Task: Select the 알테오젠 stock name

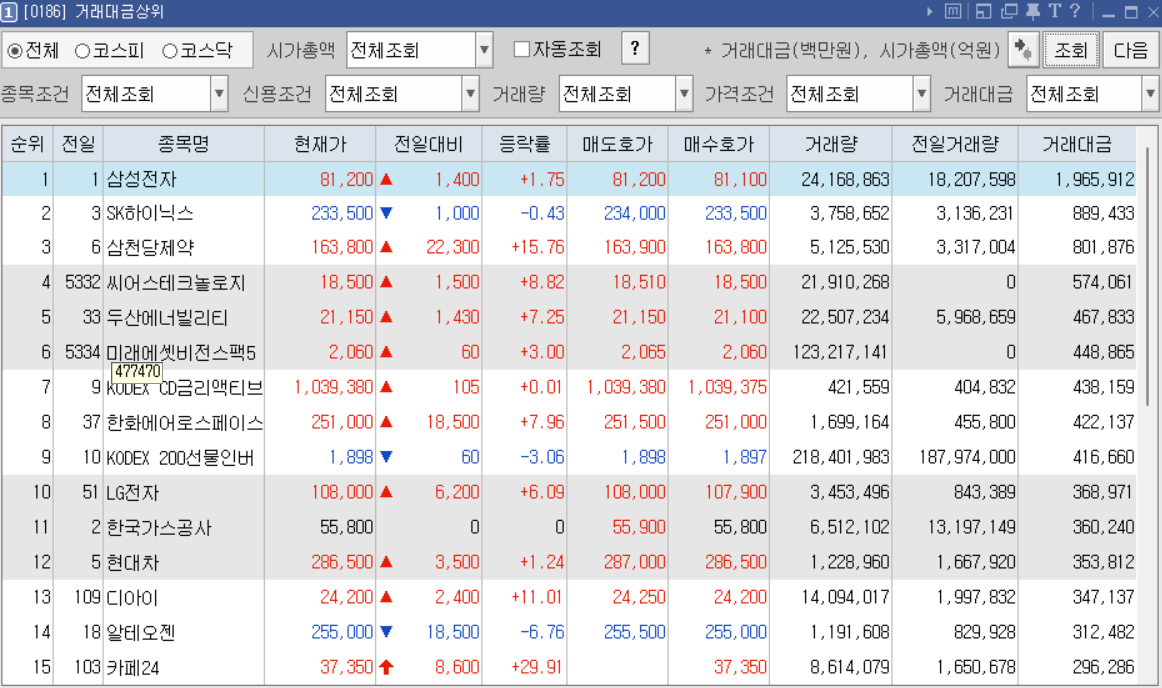Action: (x=142, y=632)
